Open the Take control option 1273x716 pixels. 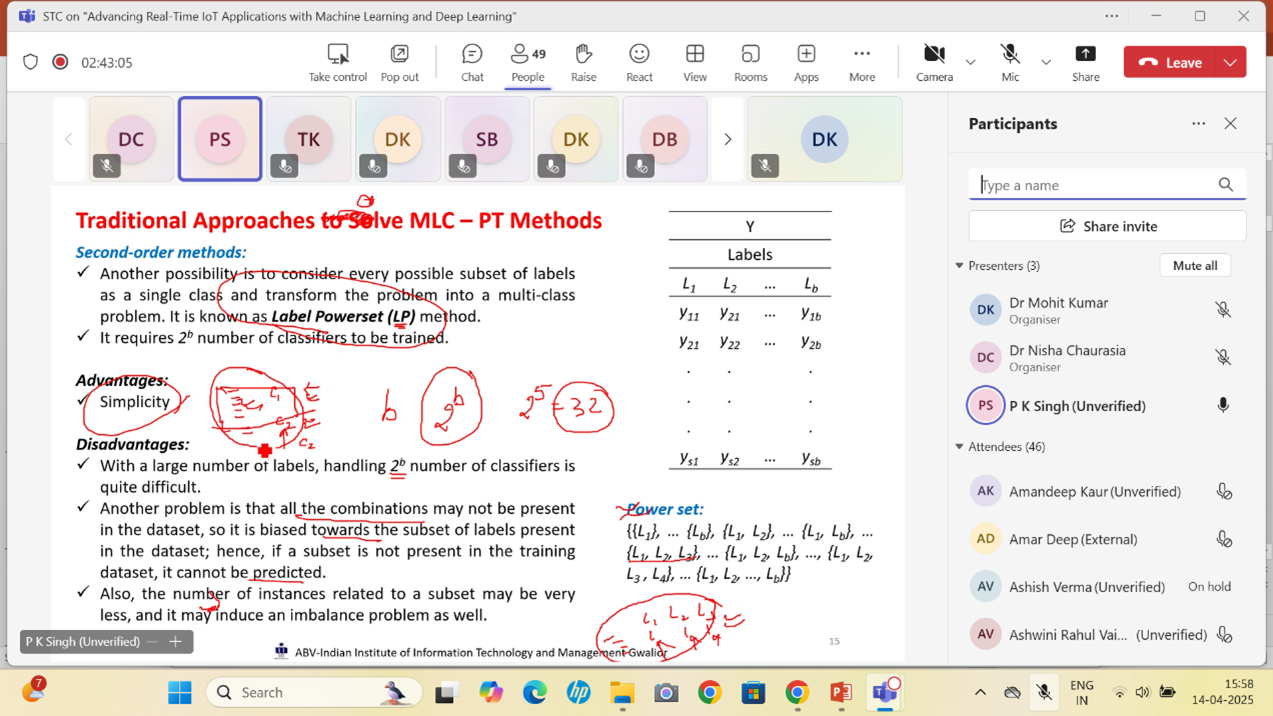pos(338,62)
